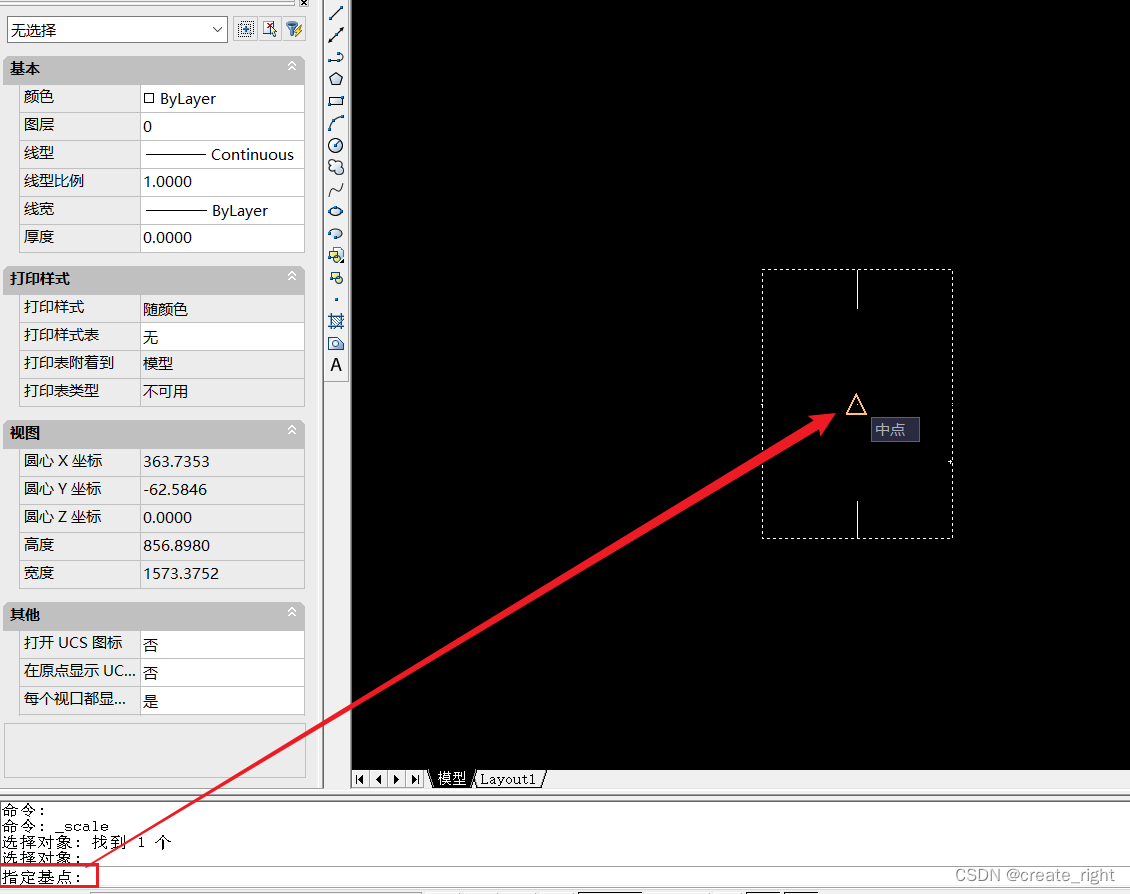Viewport: 1130px width, 894px height.
Task: Select the Hatch tool
Action: click(336, 321)
